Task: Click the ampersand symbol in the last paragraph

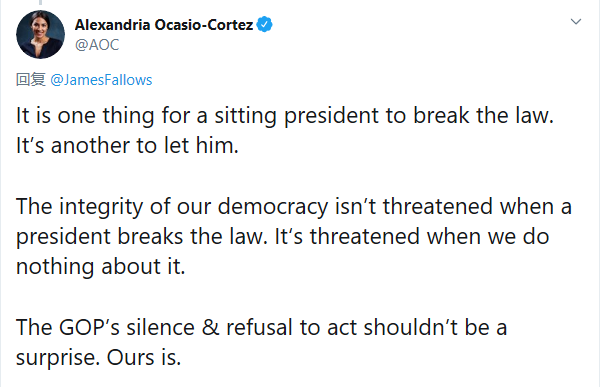Action: pyautogui.click(x=210, y=327)
